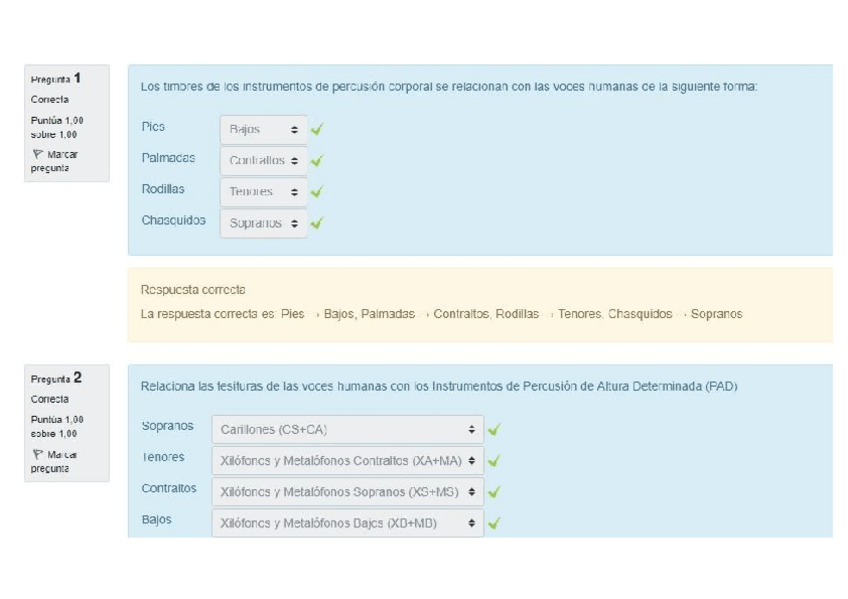Click the green checkmark next to Palmadas answer

point(317,160)
